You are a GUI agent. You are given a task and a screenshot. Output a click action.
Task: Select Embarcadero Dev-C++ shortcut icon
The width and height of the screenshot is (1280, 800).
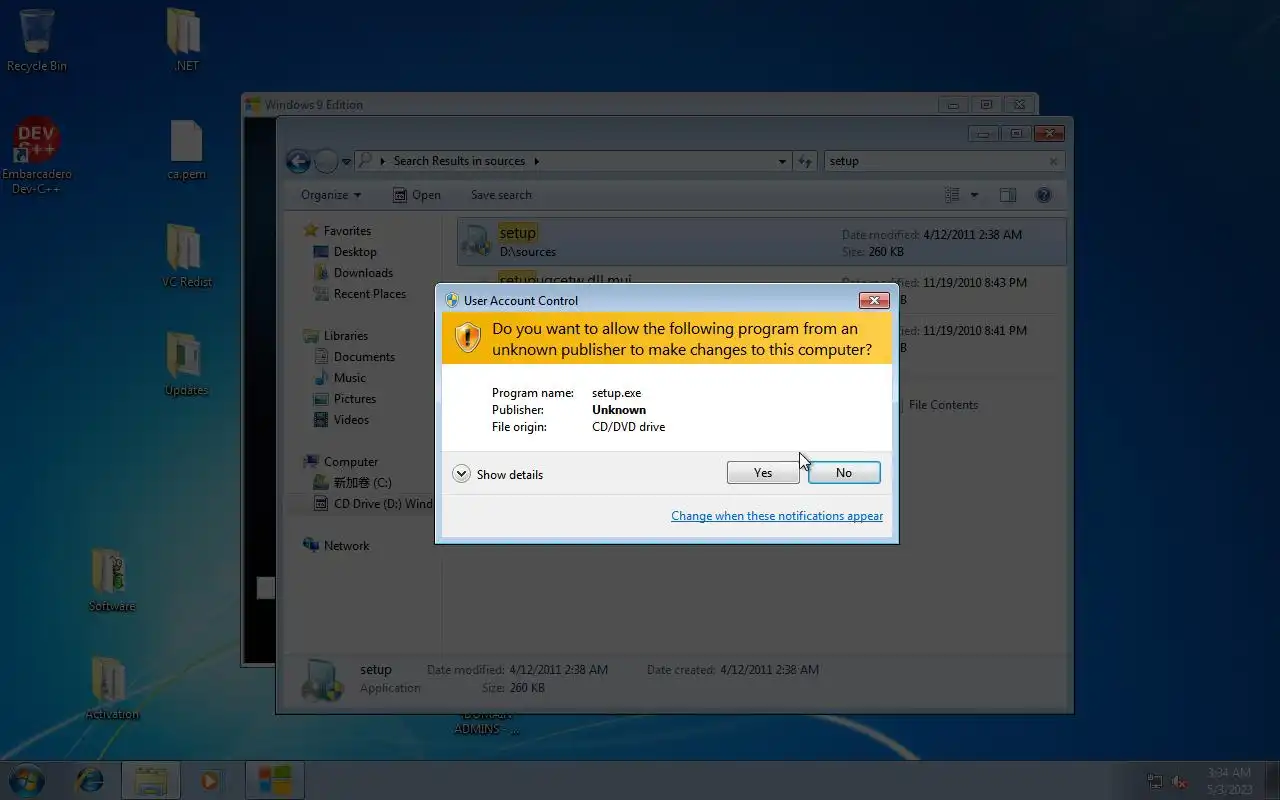(37, 157)
